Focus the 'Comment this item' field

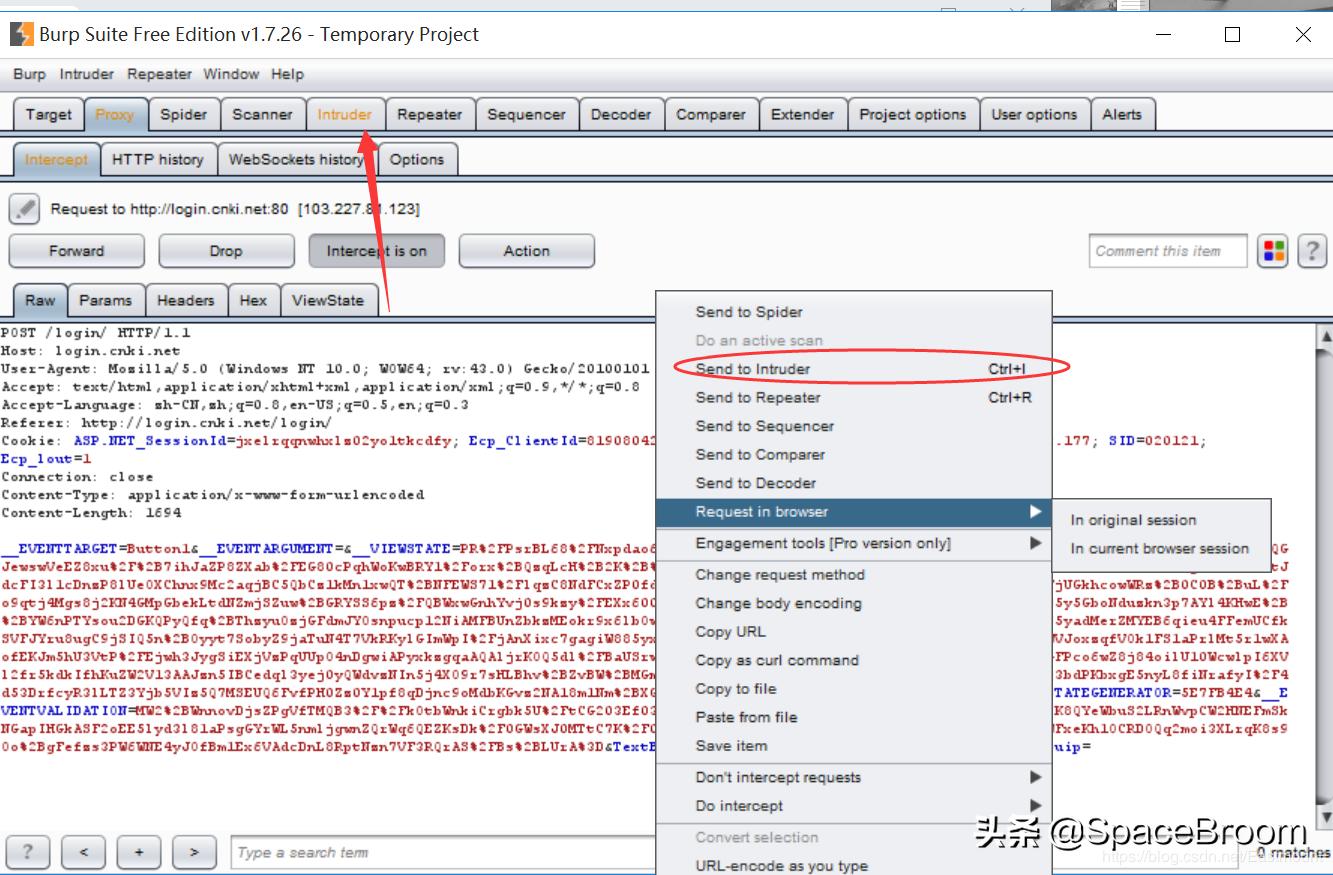point(1168,251)
